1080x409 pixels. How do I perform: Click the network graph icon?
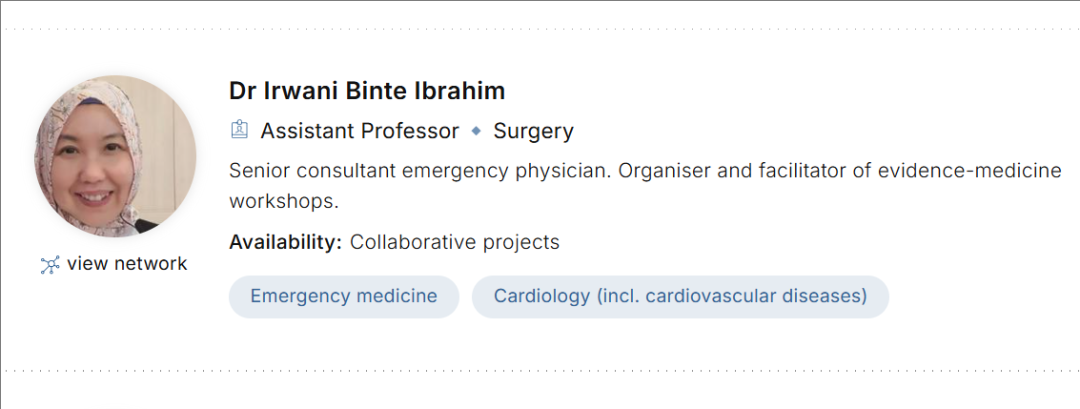click(50, 265)
